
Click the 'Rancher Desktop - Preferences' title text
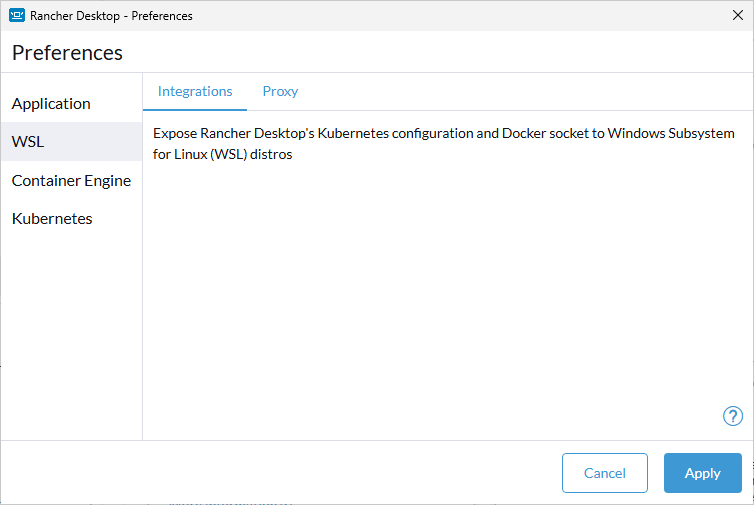click(x=111, y=15)
